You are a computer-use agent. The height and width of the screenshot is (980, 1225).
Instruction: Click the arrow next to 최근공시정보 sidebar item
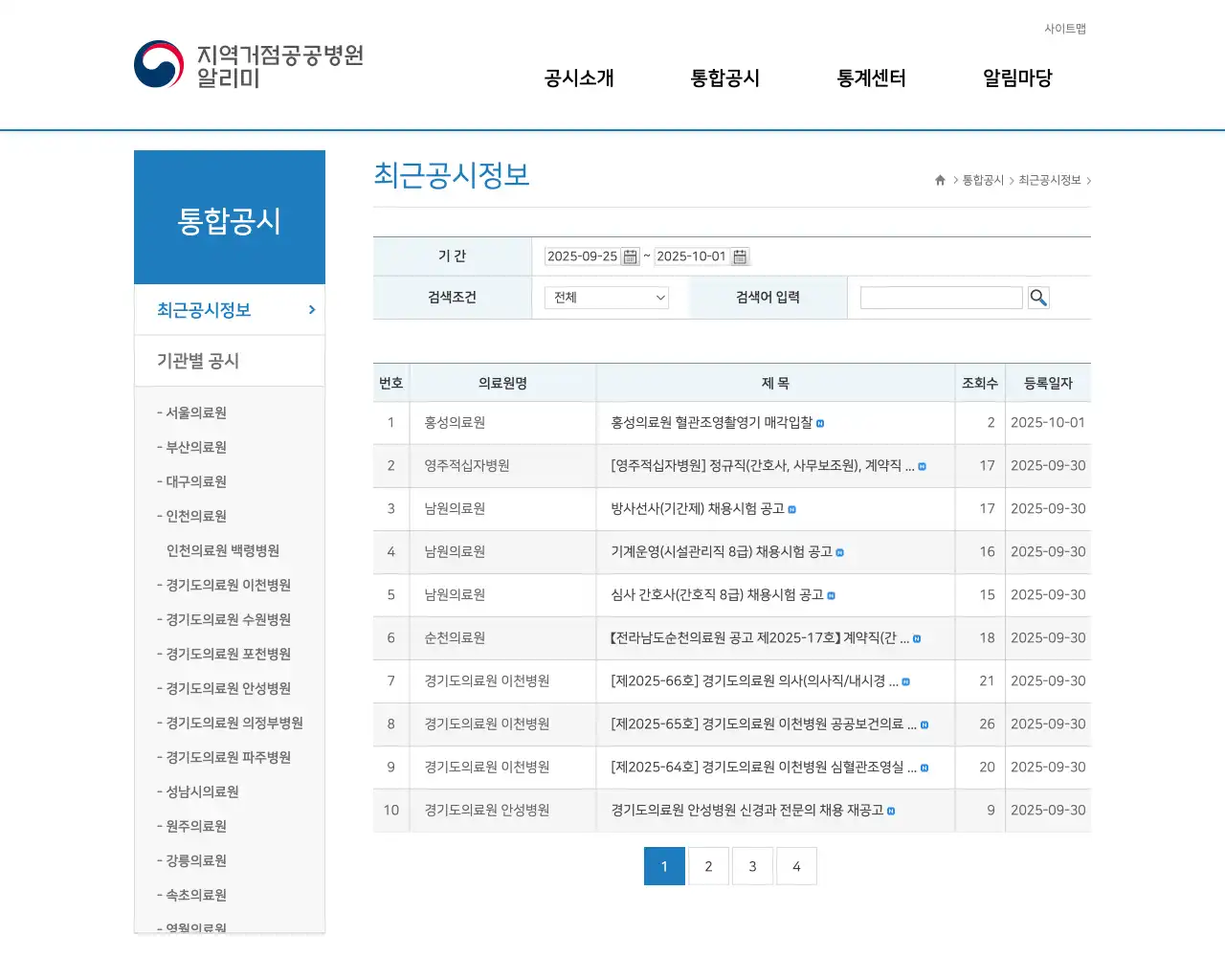(312, 310)
